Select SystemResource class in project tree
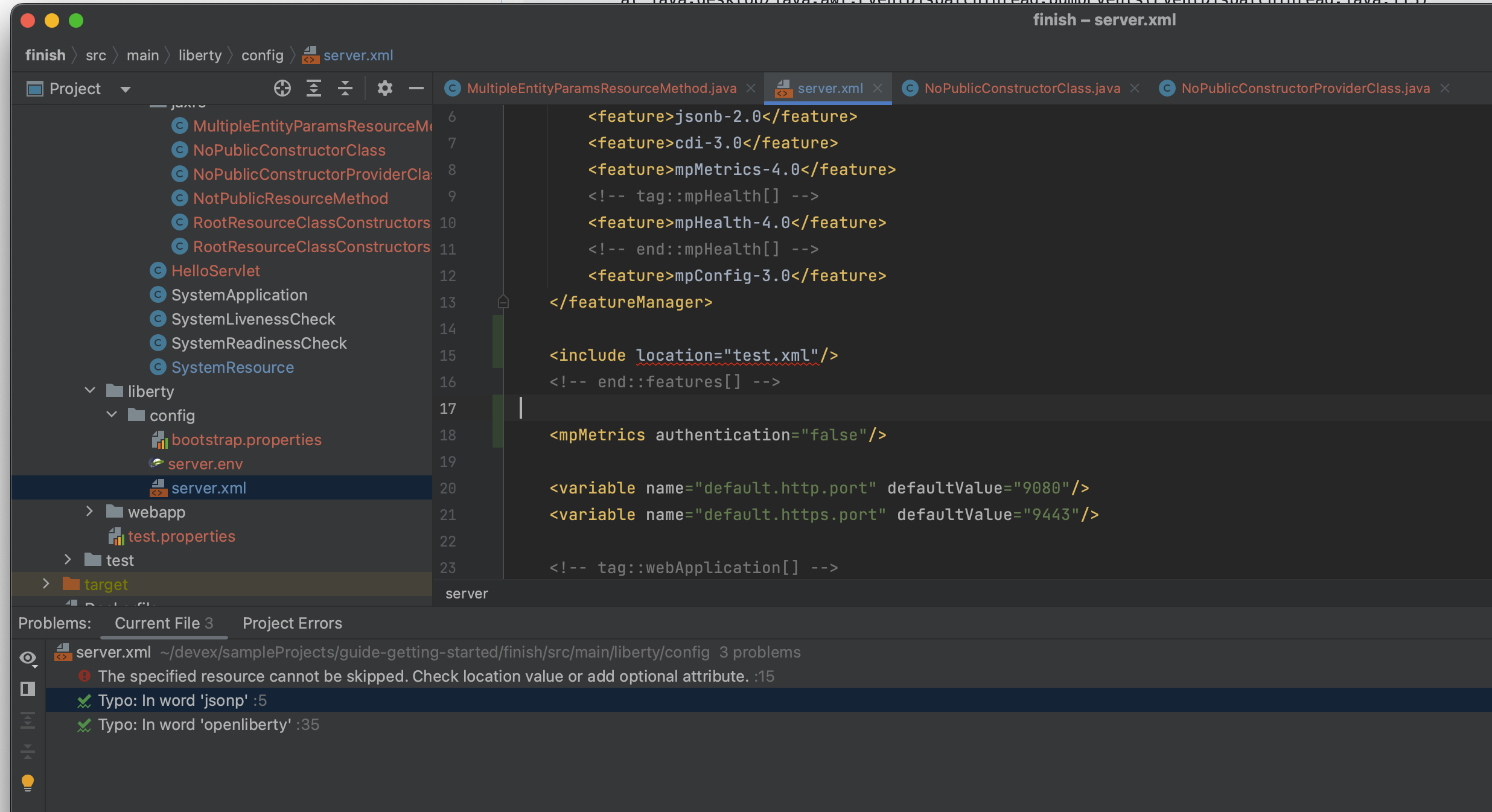The image size is (1492, 812). (232, 367)
